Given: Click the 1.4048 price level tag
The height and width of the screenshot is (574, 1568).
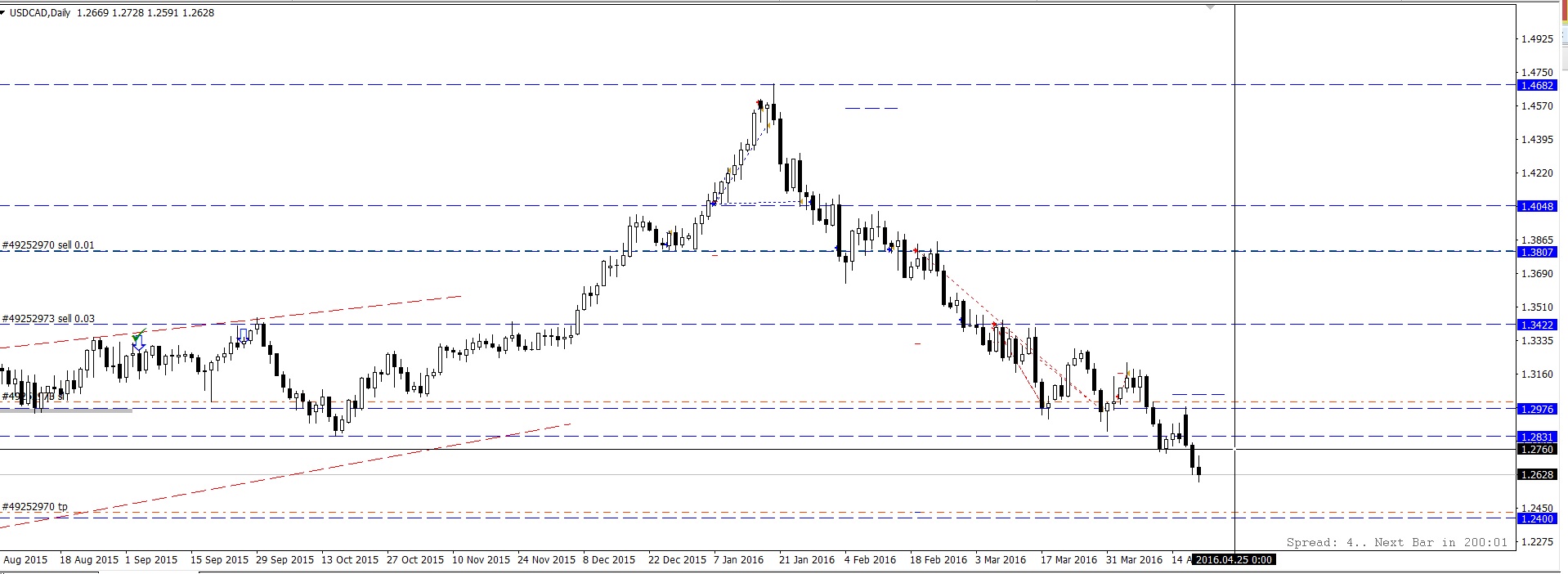Looking at the screenshot, I should tap(1536, 207).
